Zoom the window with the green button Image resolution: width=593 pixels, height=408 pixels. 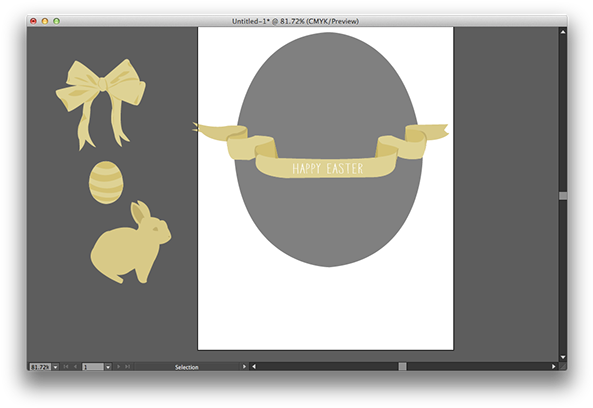click(x=56, y=21)
